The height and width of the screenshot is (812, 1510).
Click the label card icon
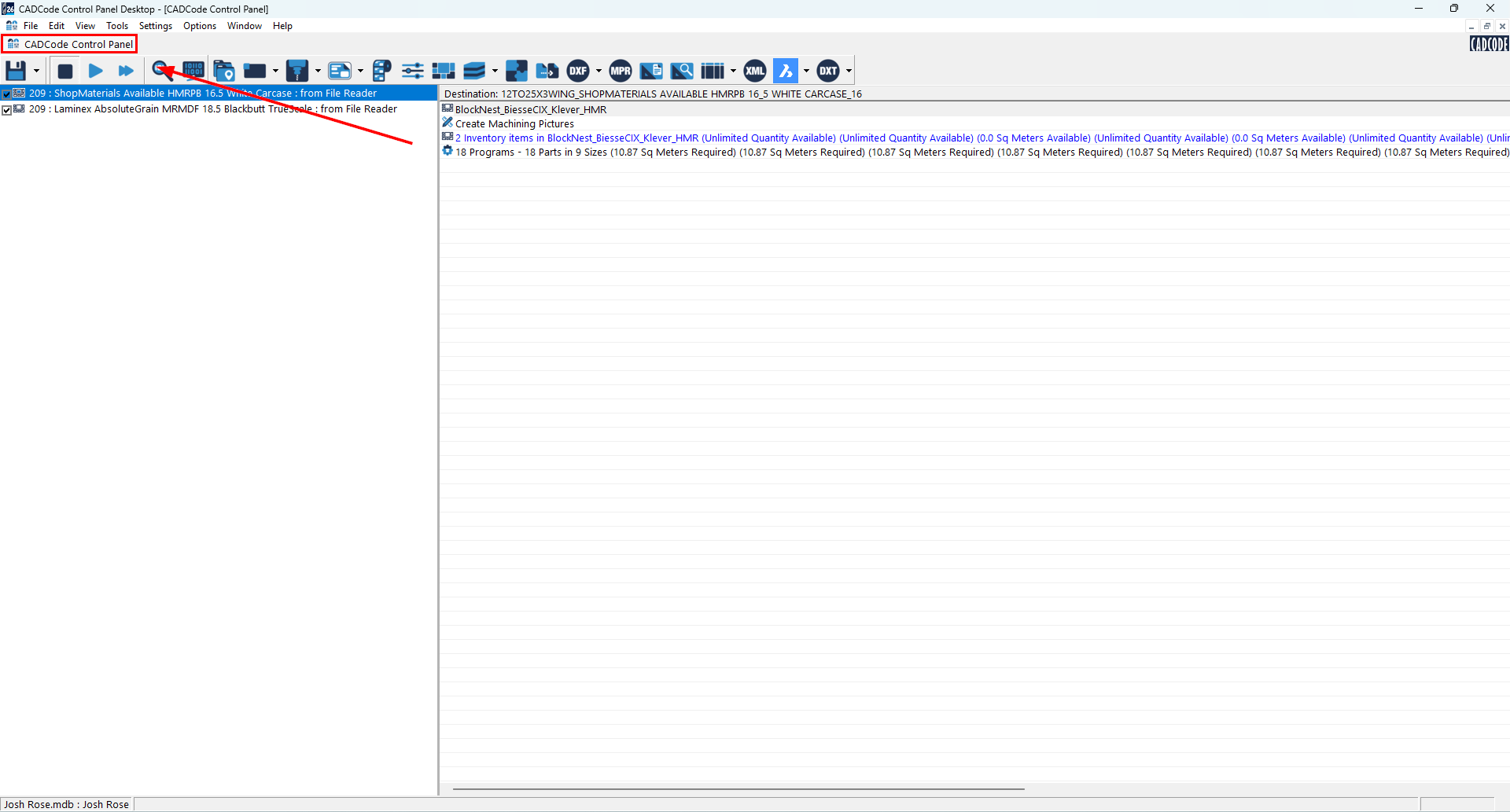coord(340,71)
